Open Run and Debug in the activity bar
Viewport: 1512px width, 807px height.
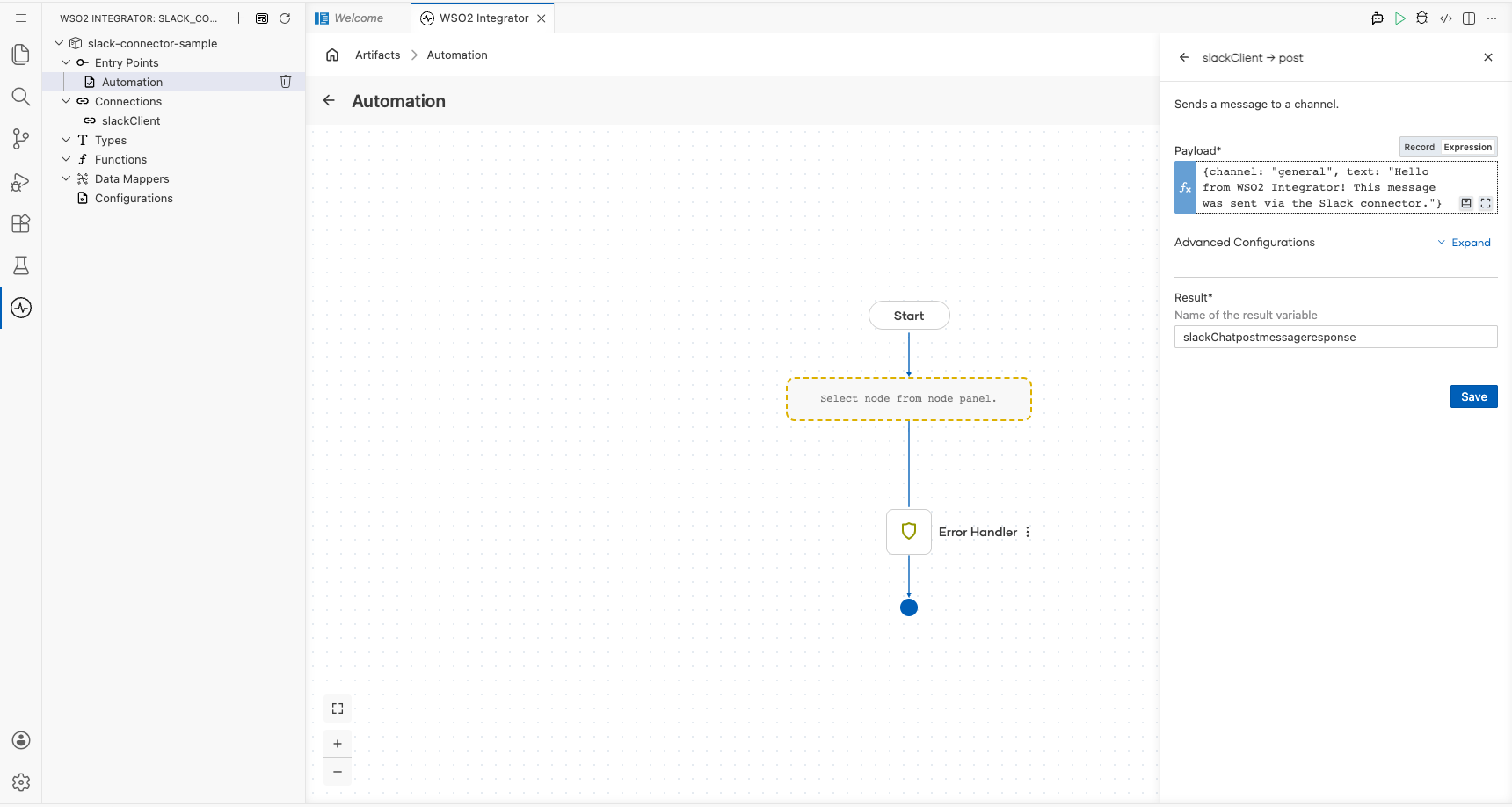click(x=21, y=181)
